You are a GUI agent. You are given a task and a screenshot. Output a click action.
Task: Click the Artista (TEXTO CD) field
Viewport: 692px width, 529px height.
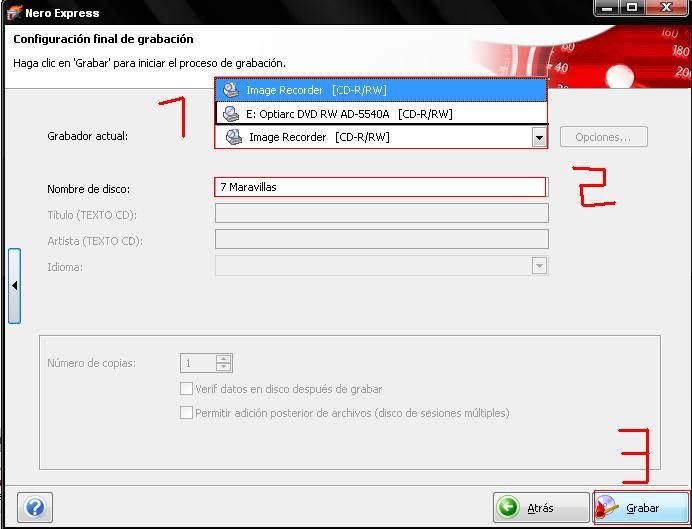coord(382,239)
